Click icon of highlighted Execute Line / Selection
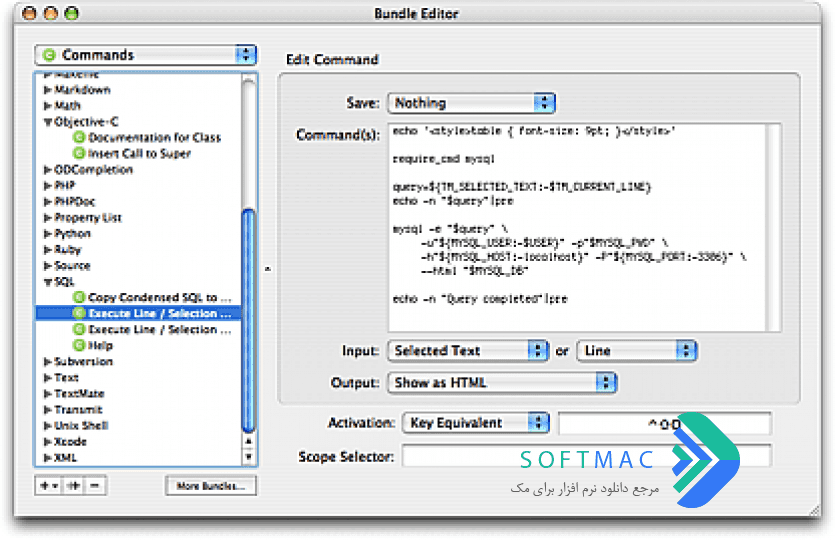This screenshot has height=540, width=835. coord(79,313)
